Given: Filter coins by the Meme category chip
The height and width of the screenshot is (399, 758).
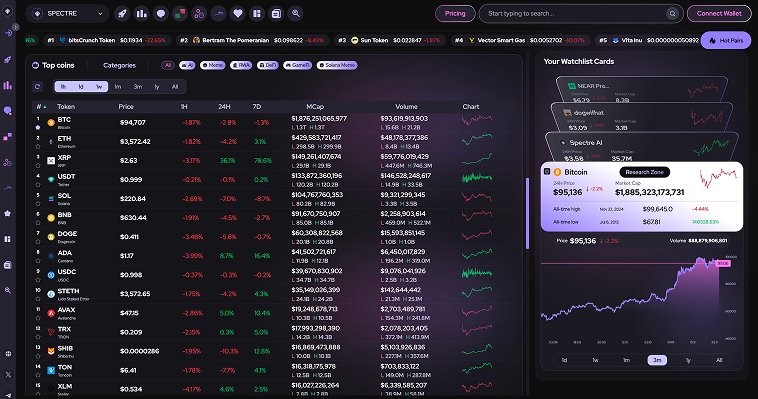Looking at the screenshot, I should 212,65.
